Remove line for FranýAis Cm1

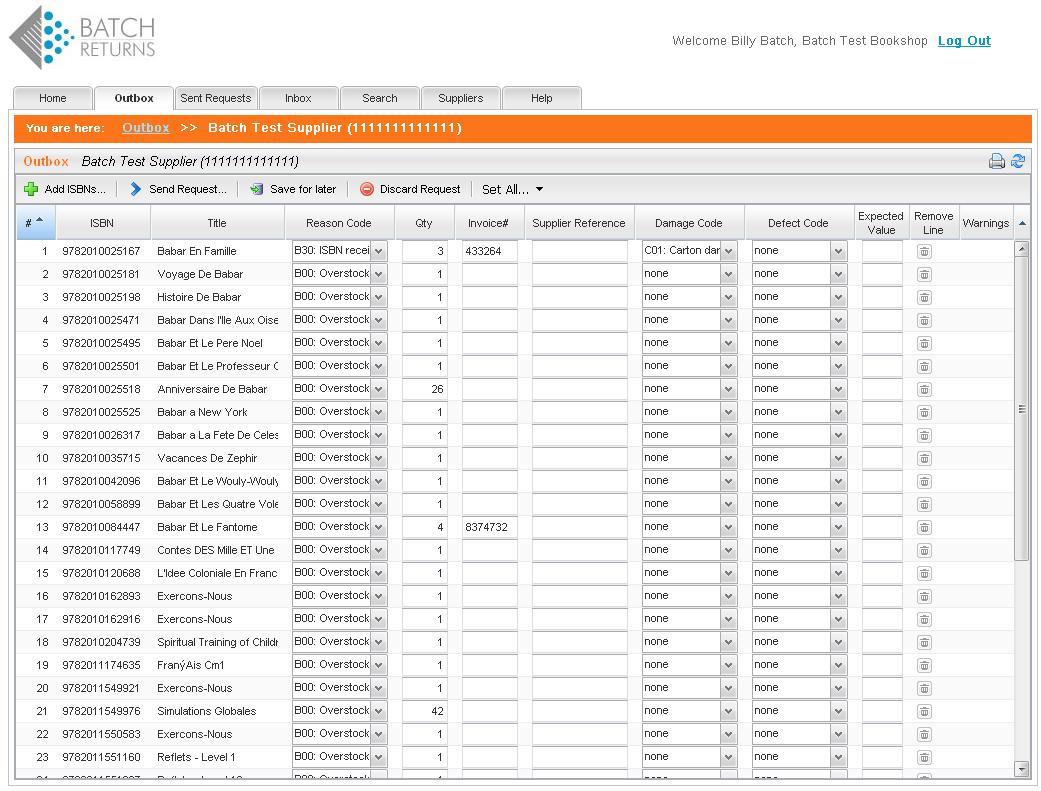[924, 665]
